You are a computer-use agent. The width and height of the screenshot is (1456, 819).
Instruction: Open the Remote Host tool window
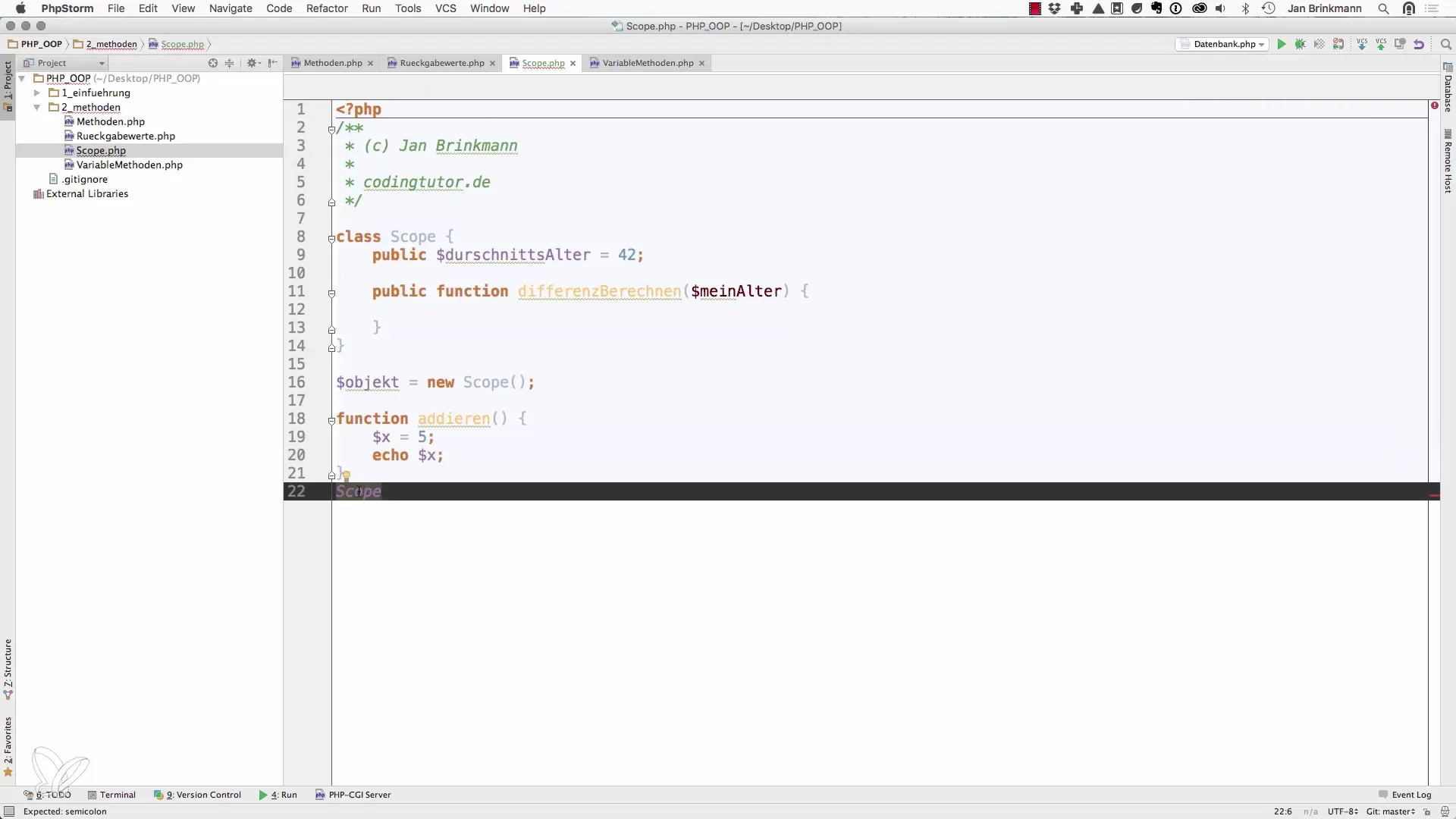(x=1448, y=162)
